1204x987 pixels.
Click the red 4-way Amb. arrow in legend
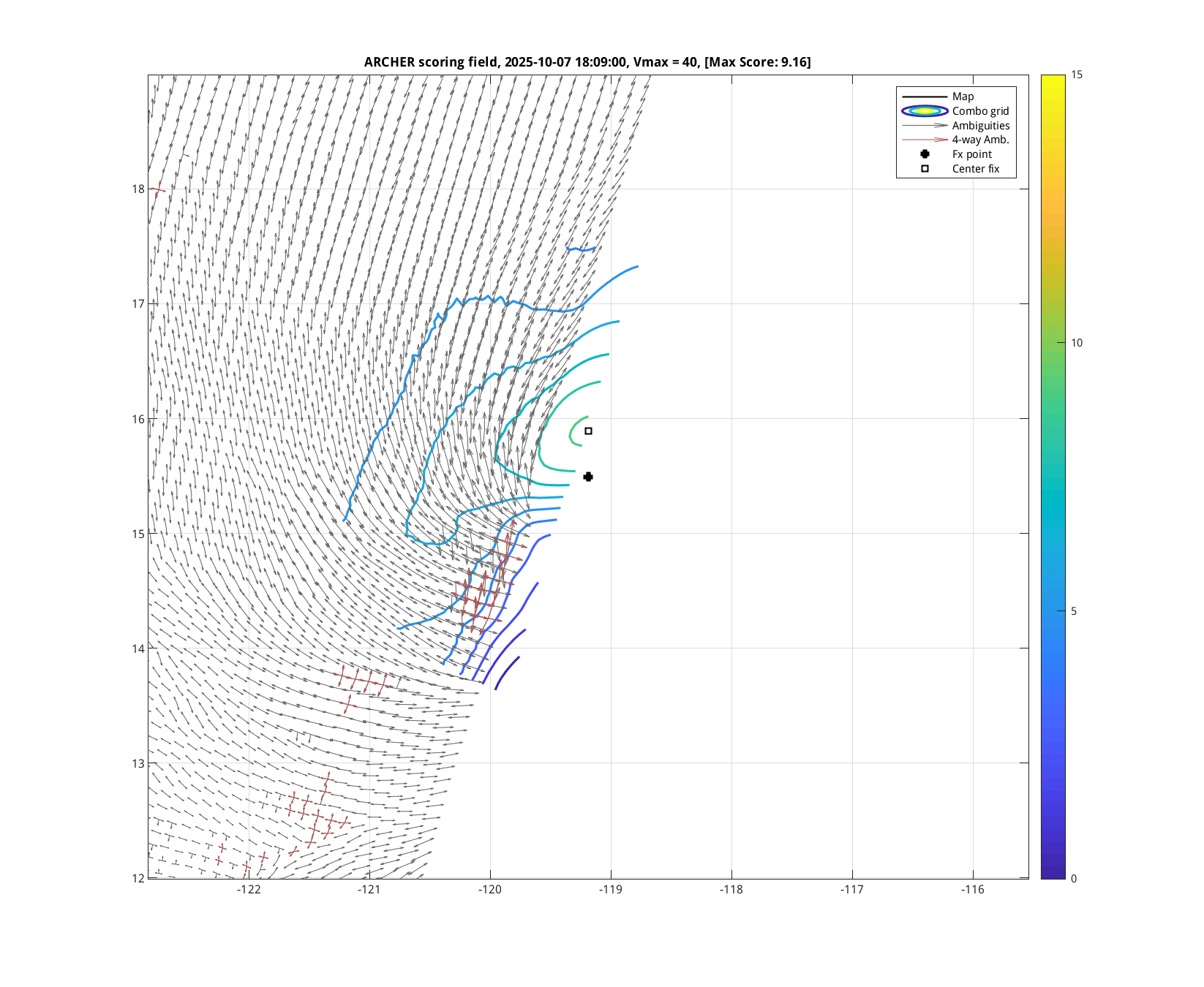[925, 140]
